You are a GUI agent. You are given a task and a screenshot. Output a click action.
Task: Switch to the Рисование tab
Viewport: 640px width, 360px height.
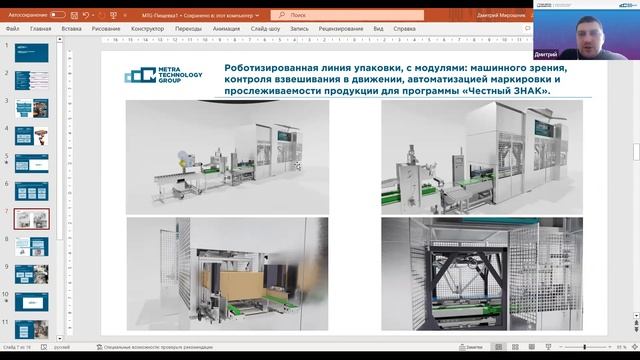click(106, 29)
